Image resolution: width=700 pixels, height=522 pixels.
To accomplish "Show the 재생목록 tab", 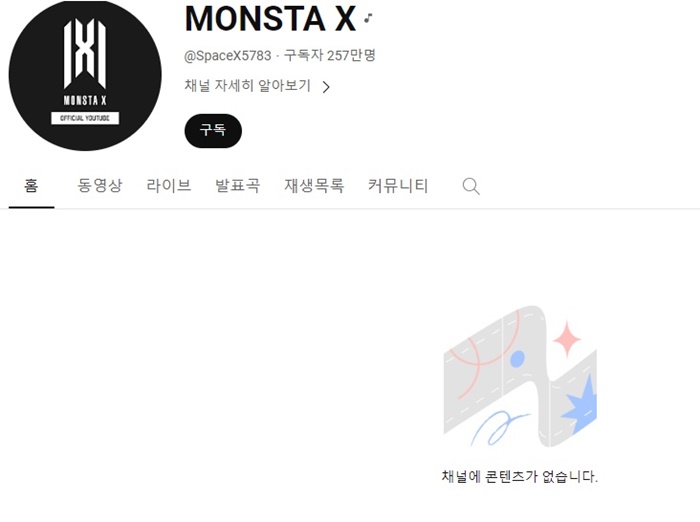I will (314, 186).
